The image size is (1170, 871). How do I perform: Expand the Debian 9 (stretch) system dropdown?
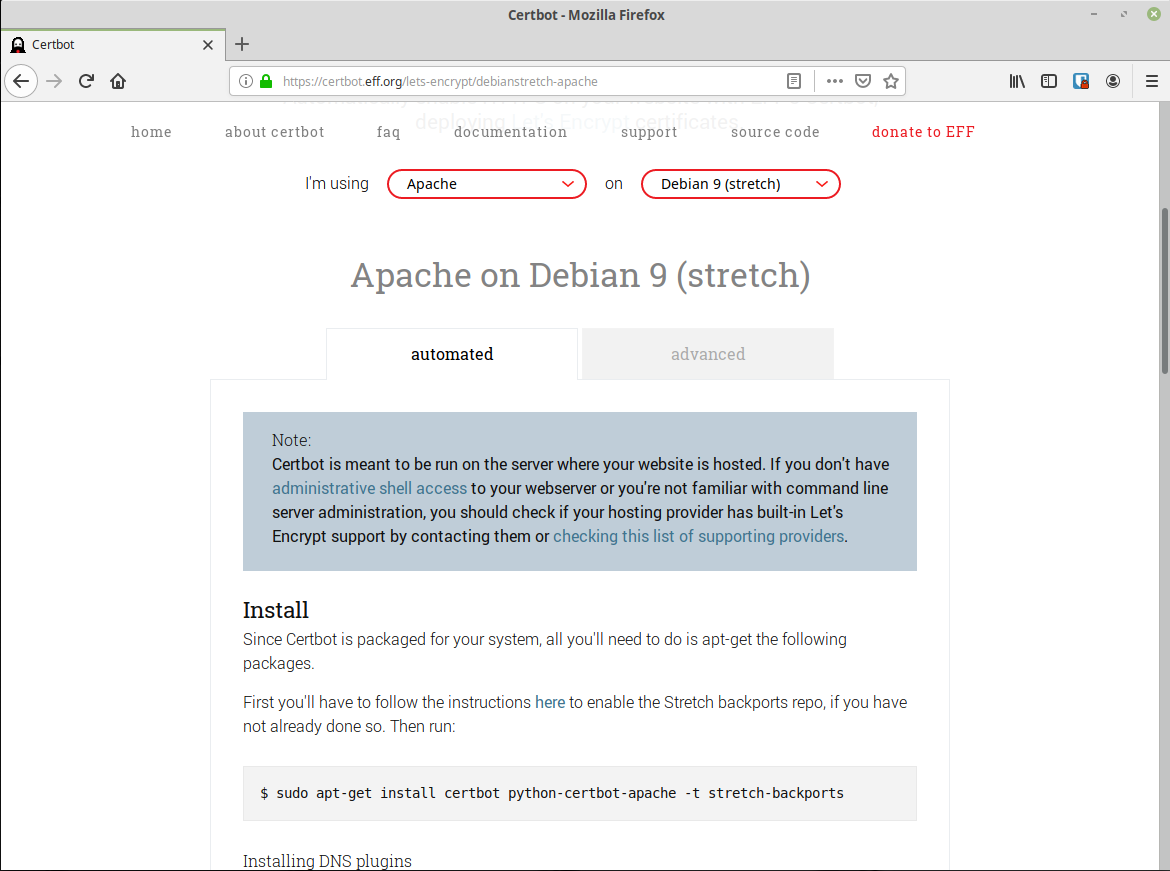click(x=740, y=184)
